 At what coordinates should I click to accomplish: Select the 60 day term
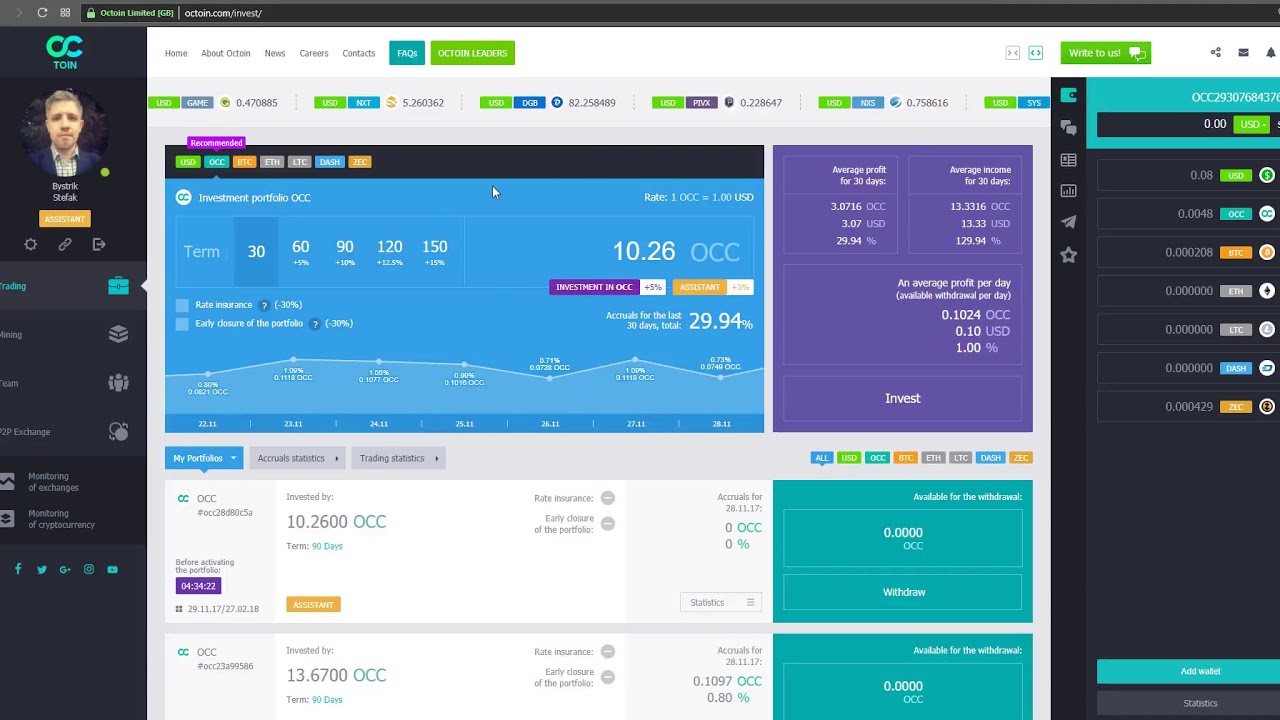[x=300, y=251]
